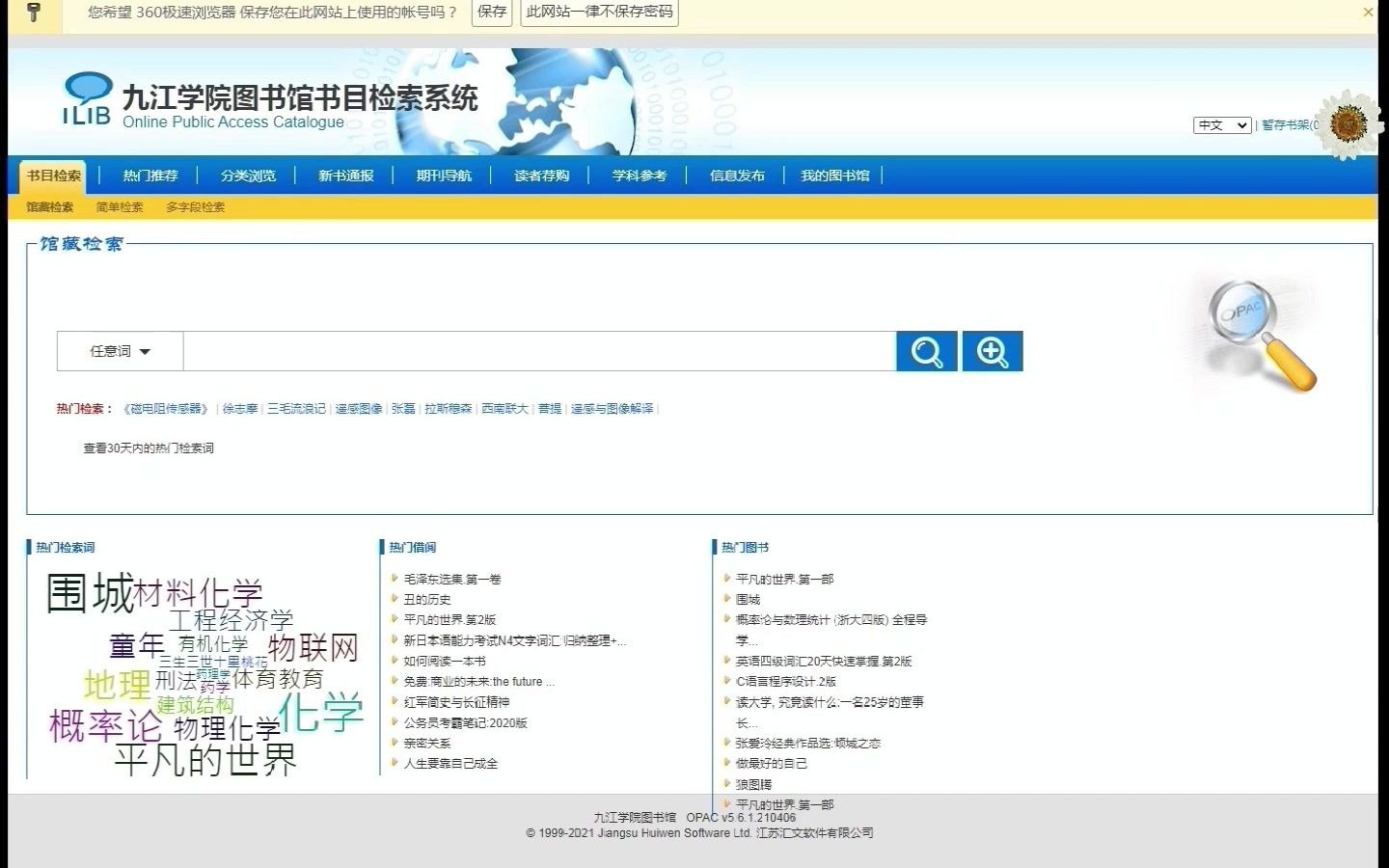This screenshot has height=868, width=1389.
Task: Click 童年 in the word cloud
Action: [137, 645]
